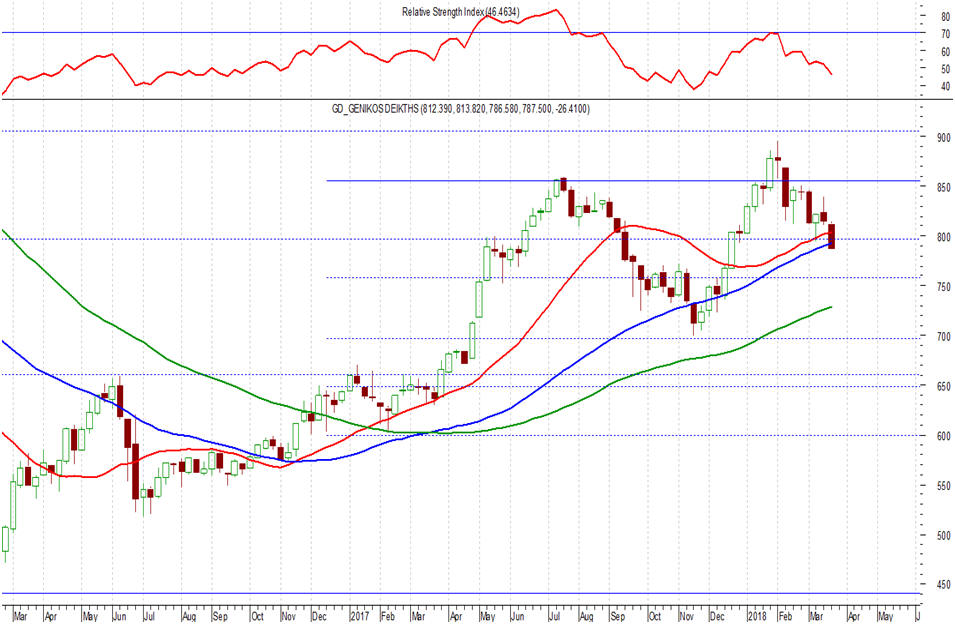Viewport: 955px width, 624px height.
Task: Click the Sep 2017 label on time axis
Action: pos(618,616)
